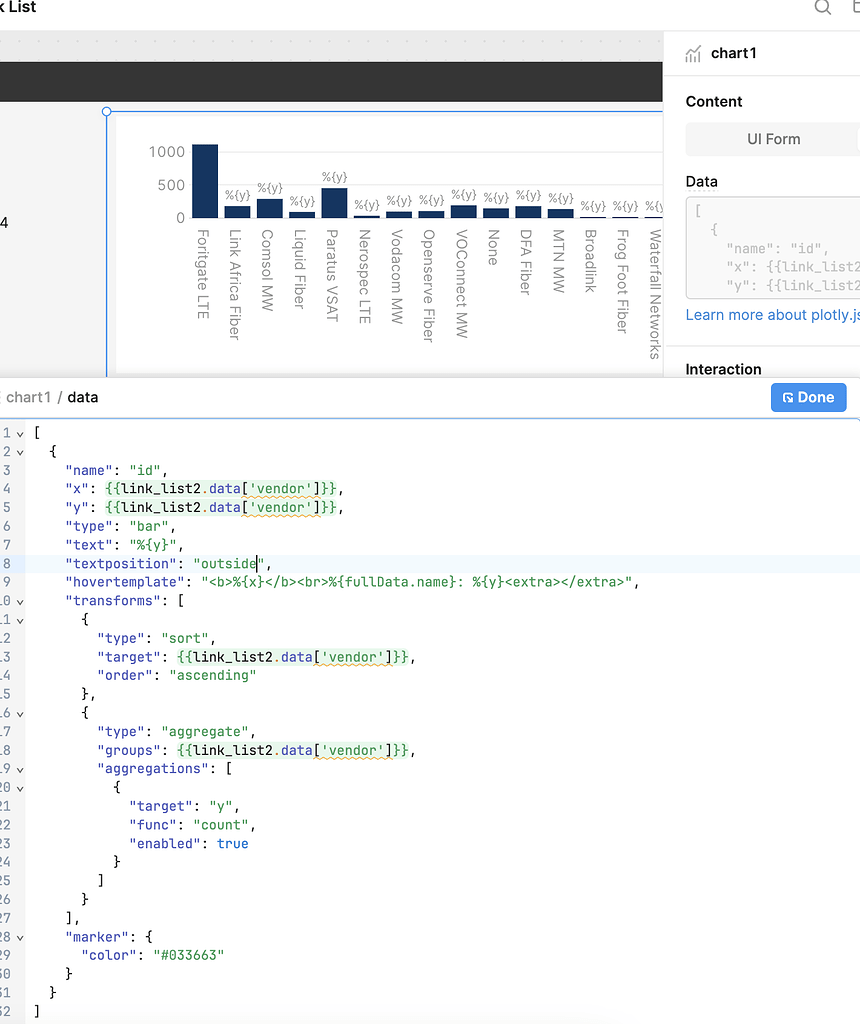The image size is (860, 1024).
Task: Select 'chart1' in the breadcrumb
Action: 28,397
